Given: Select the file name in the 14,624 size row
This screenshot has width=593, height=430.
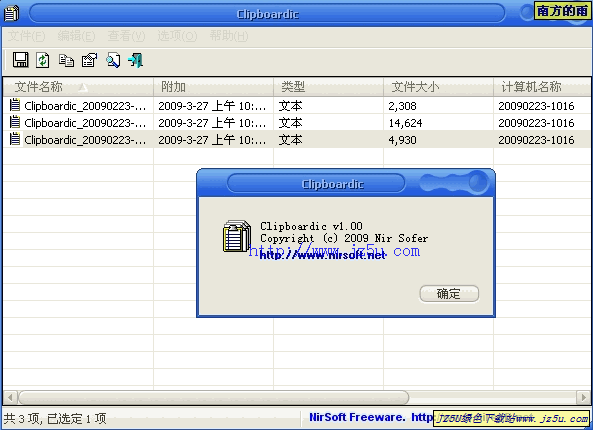Looking at the screenshot, I should [x=85, y=123].
